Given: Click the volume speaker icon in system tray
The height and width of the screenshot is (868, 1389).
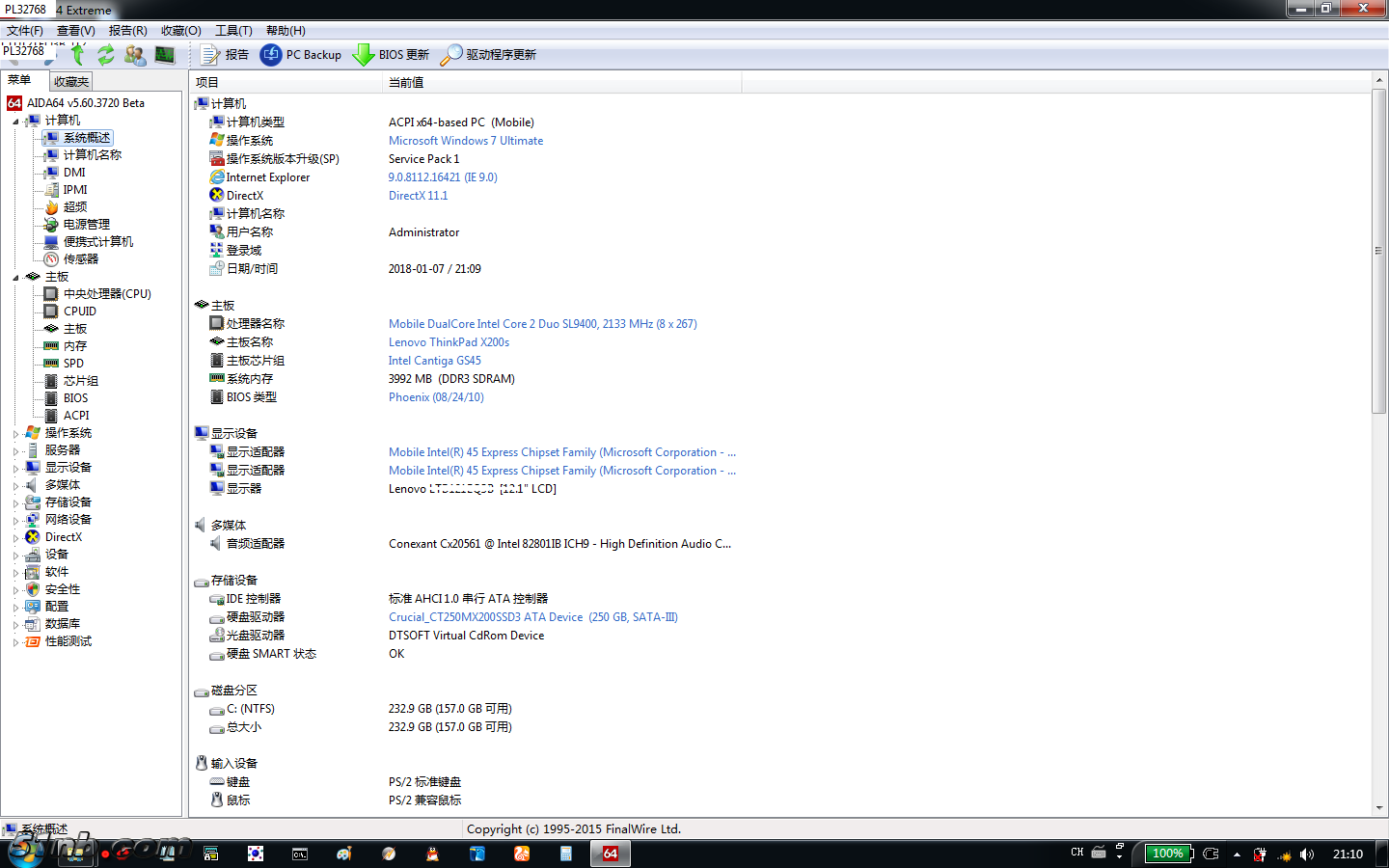Looking at the screenshot, I should coord(1307,854).
